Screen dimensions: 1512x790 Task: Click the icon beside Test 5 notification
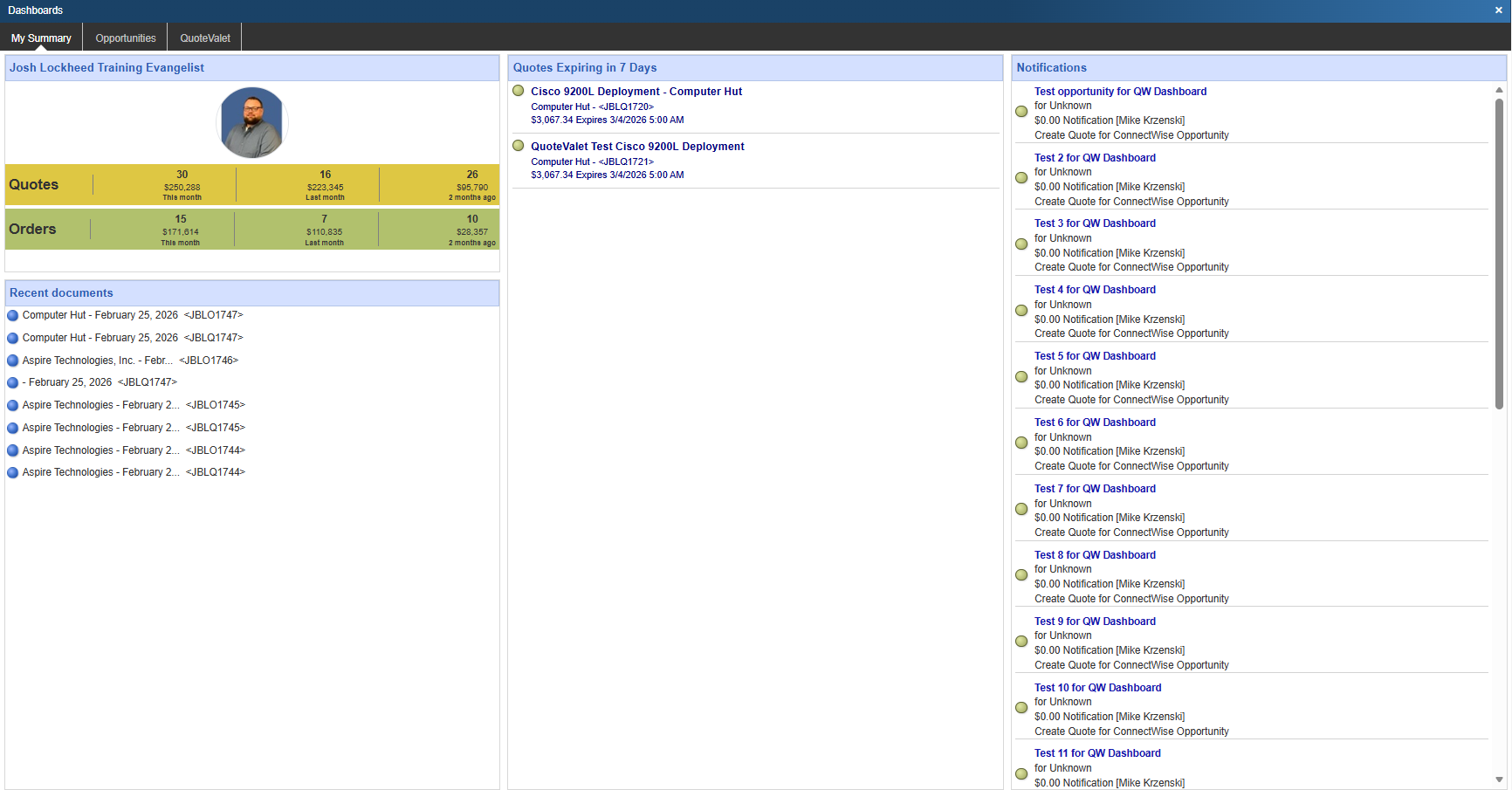click(x=1021, y=377)
